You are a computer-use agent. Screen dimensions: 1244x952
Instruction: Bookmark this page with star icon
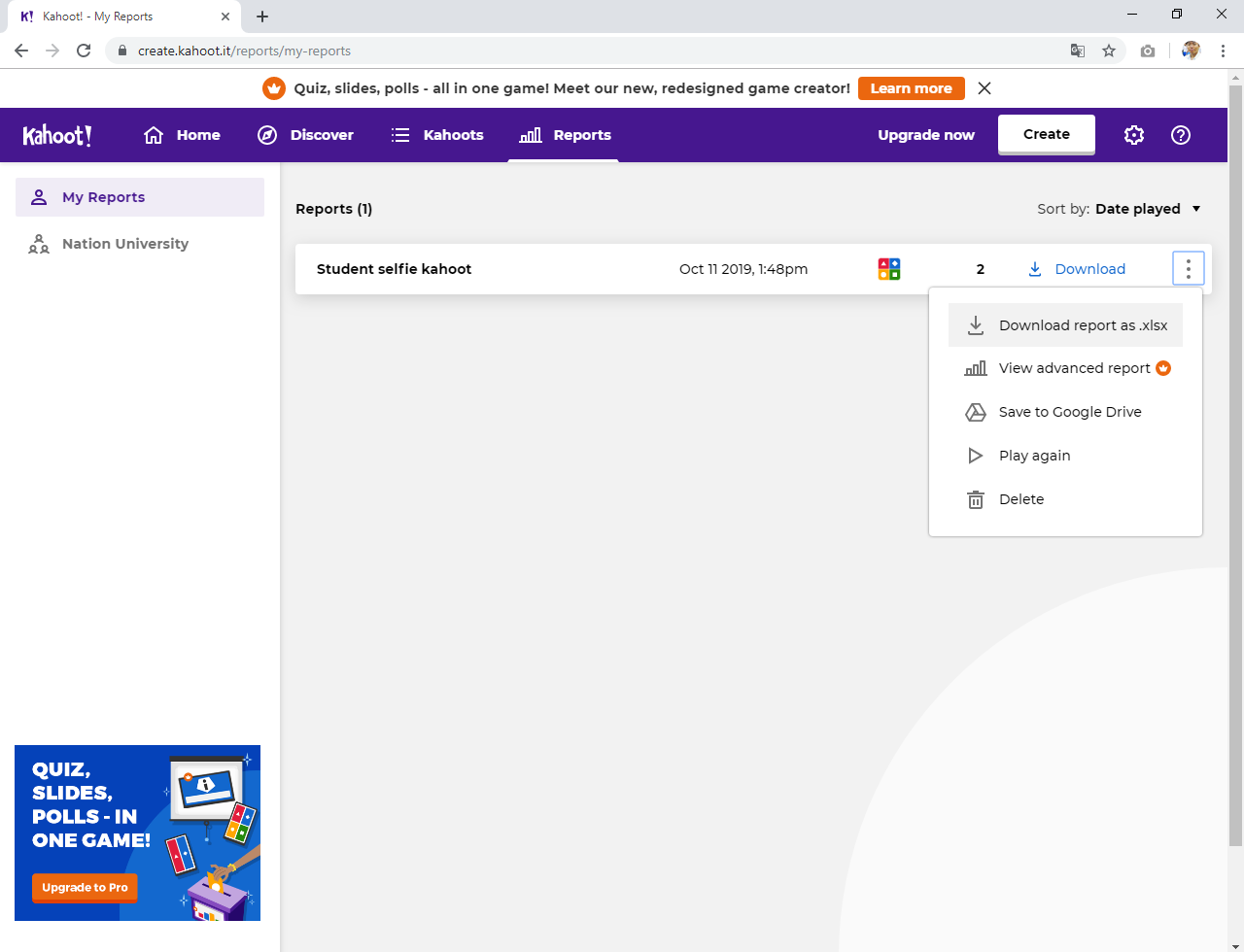(1109, 51)
